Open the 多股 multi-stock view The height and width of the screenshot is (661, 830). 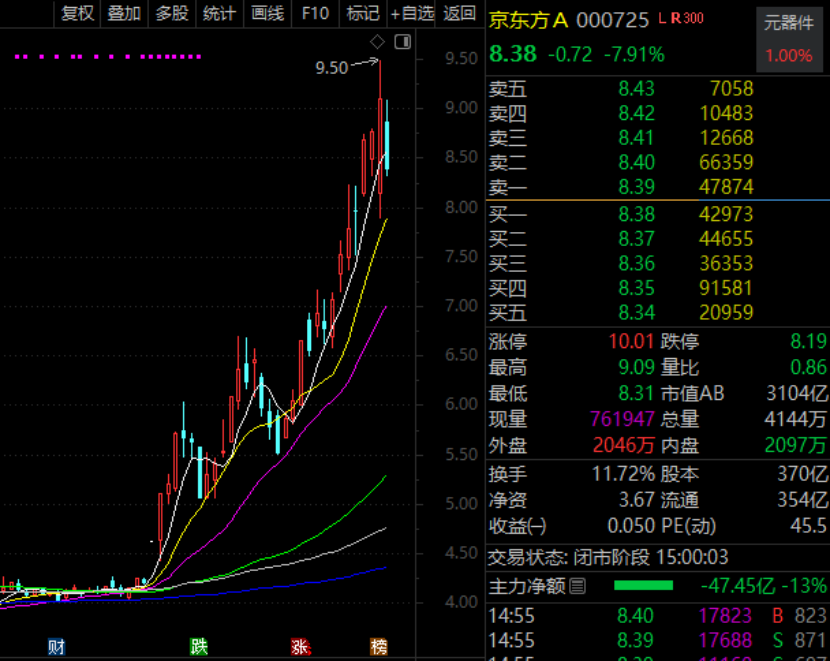172,13
